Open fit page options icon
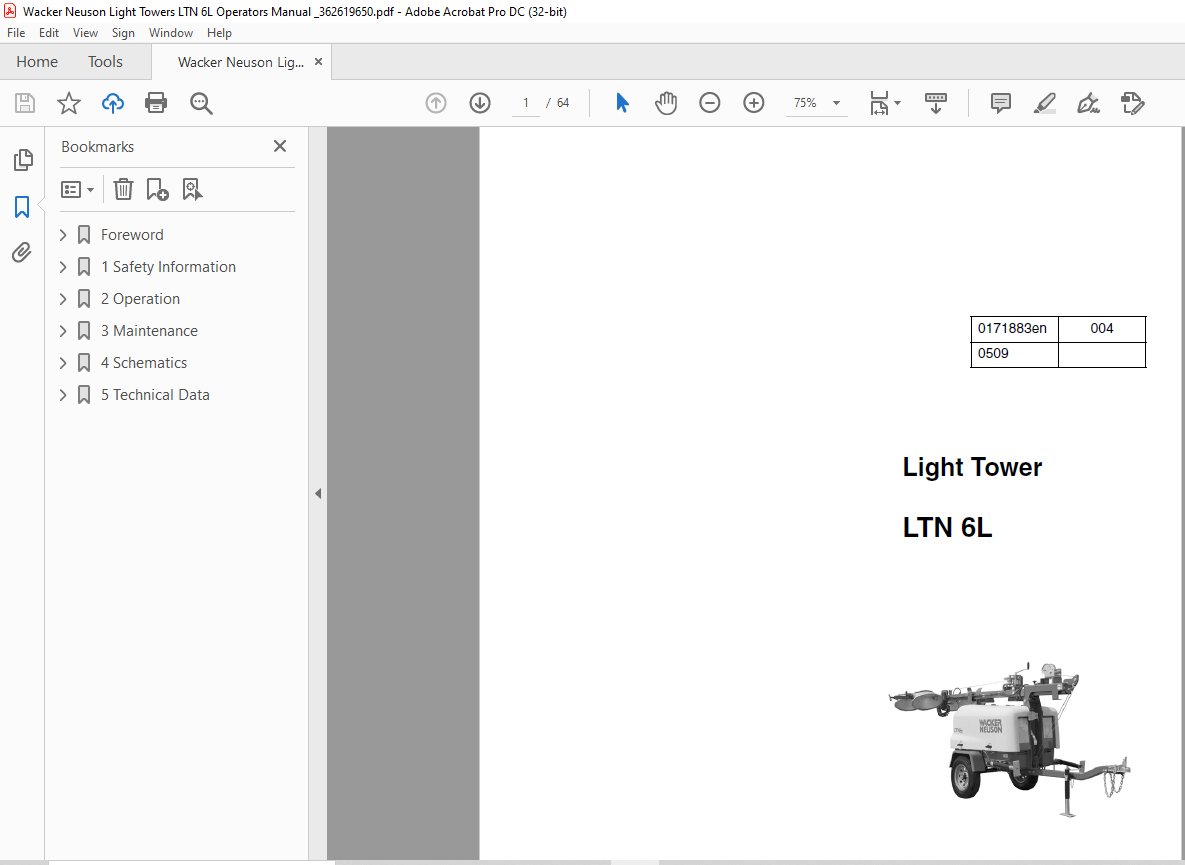This screenshot has height=865, width=1185. click(879, 103)
